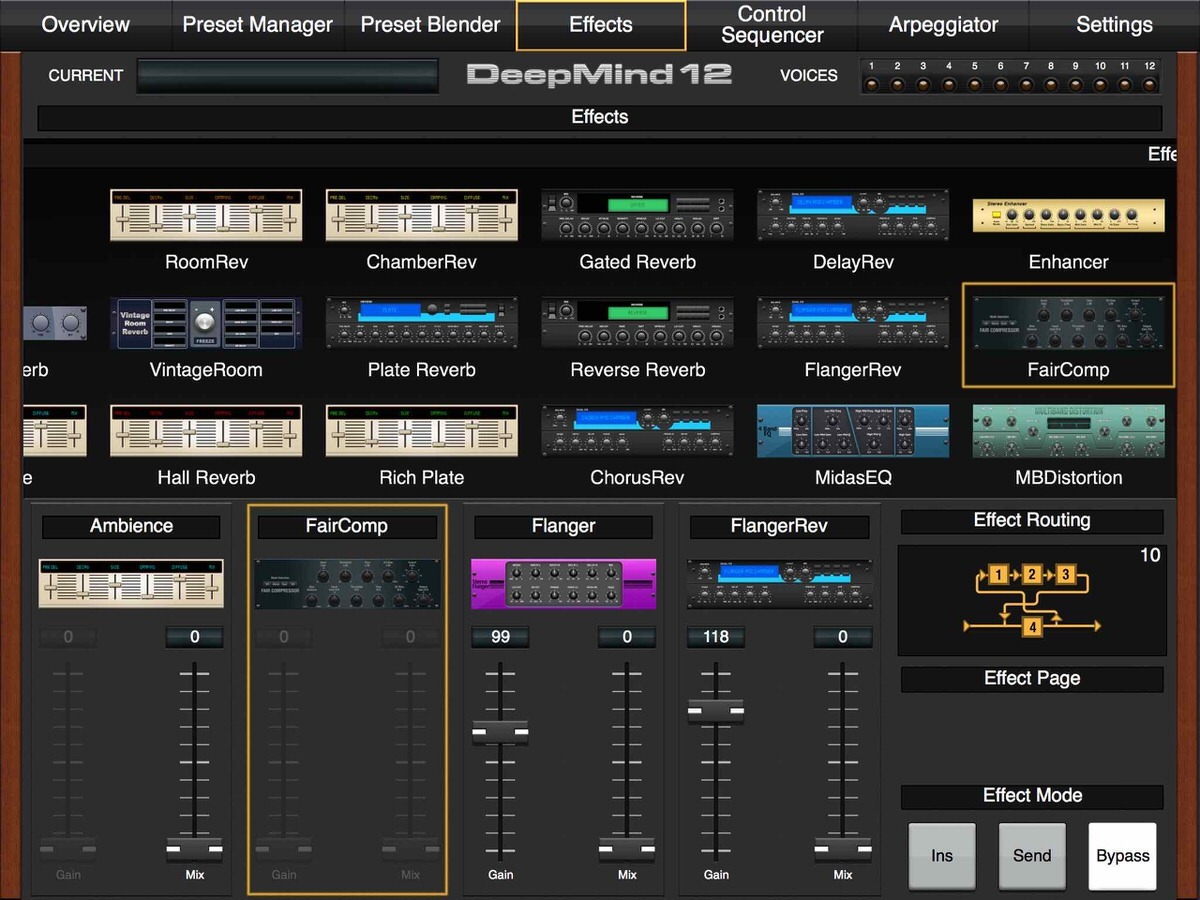
Task: Click the FairComp slot name header
Action: [x=347, y=526]
